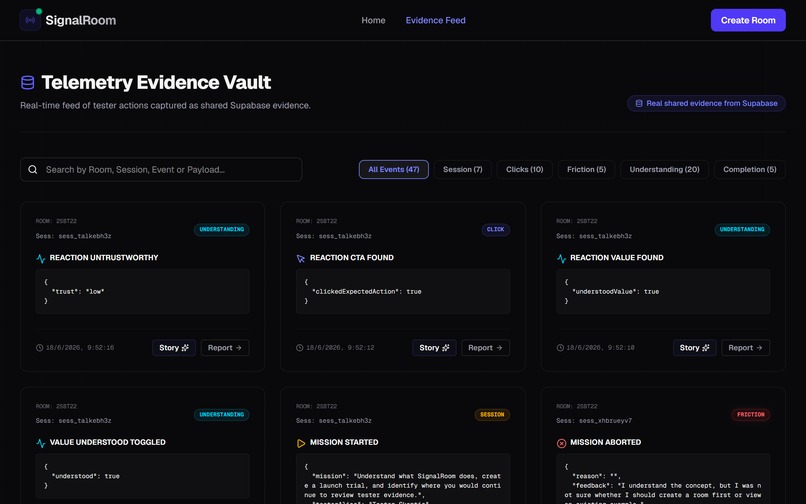Open Story for REACTION UNTRUSTWORTHY card
806x504 pixels.
click(174, 348)
